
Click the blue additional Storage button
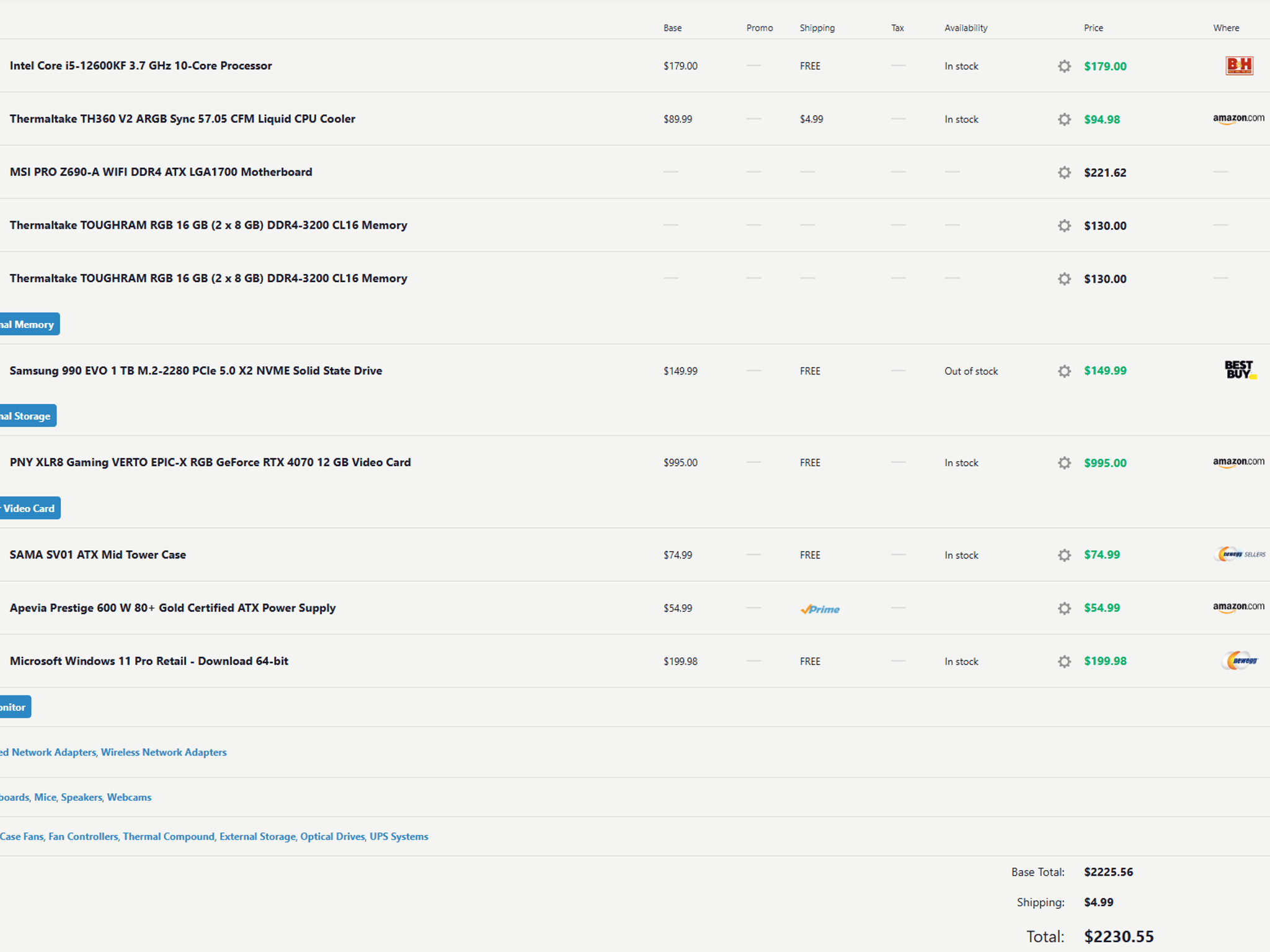click(27, 416)
